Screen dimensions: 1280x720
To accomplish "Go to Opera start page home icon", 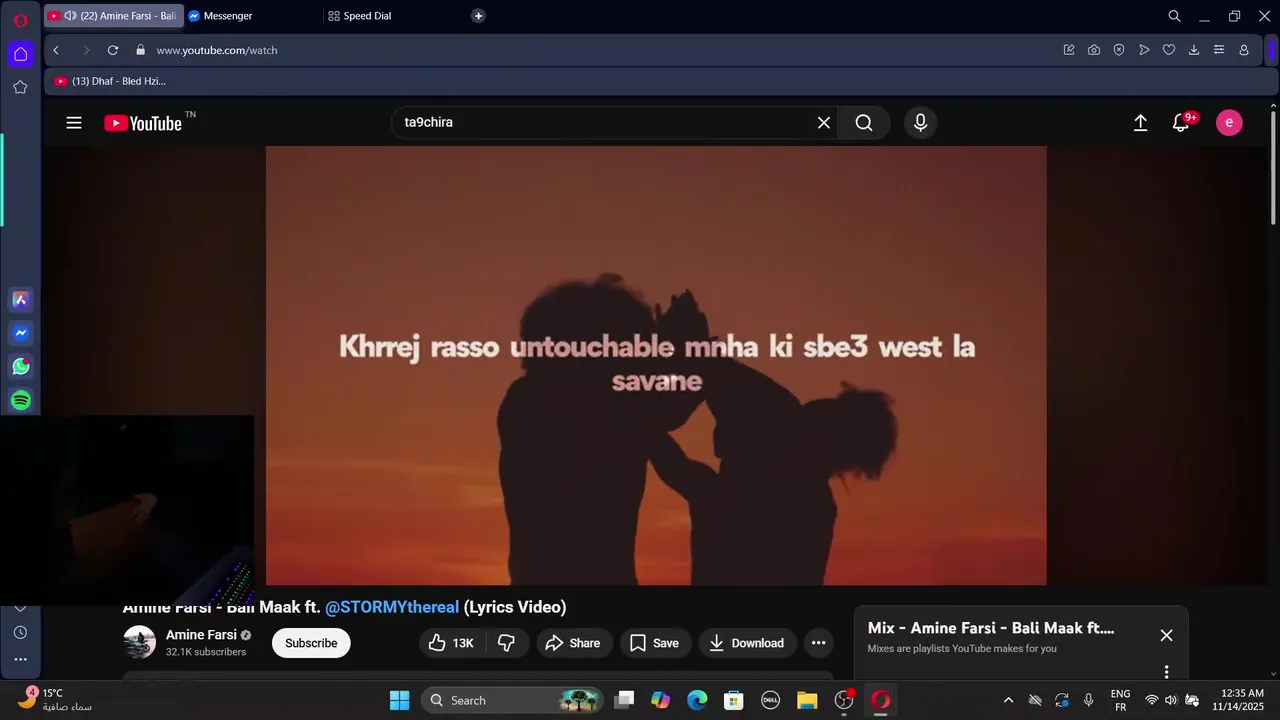I will 20,54.
